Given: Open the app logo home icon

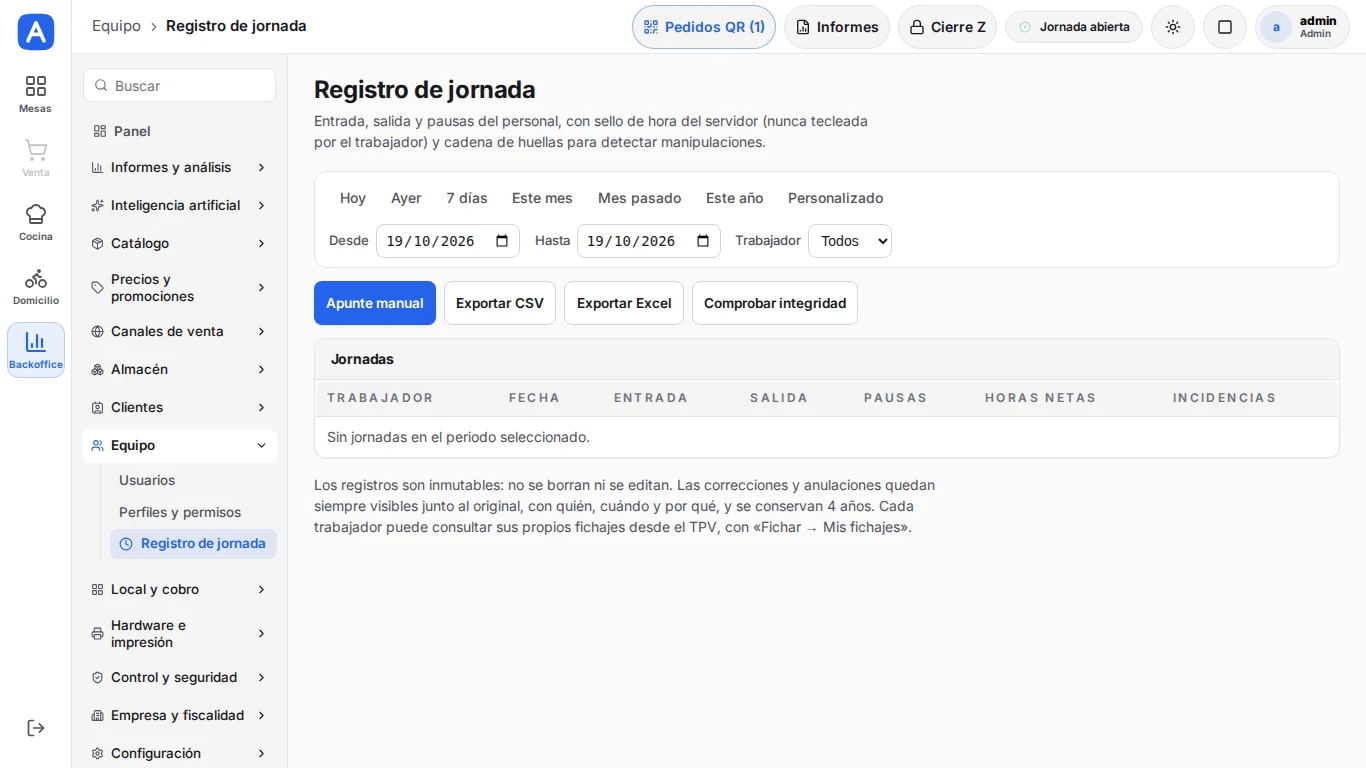Looking at the screenshot, I should (x=36, y=32).
